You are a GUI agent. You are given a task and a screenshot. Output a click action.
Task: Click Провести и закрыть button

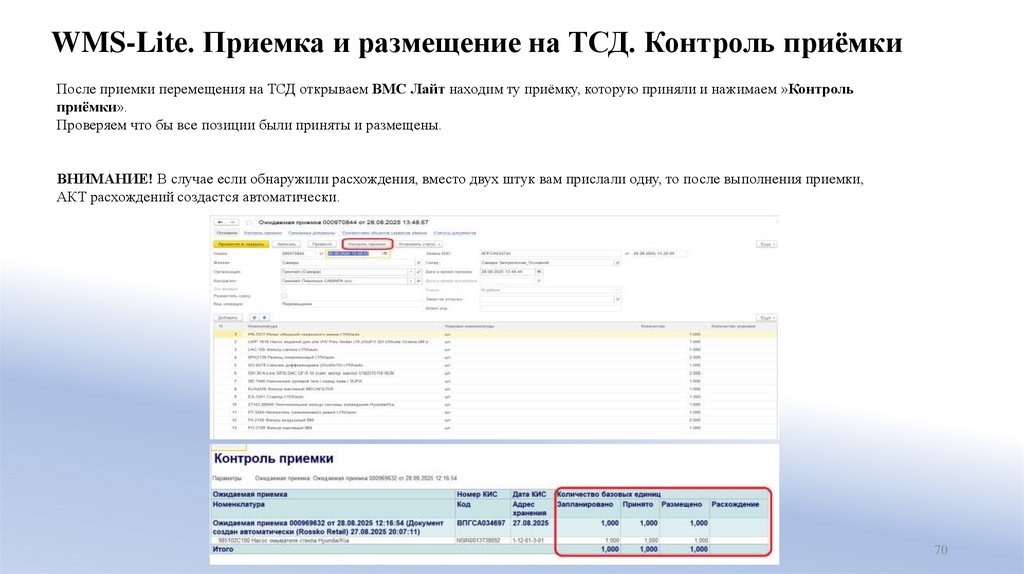(241, 244)
